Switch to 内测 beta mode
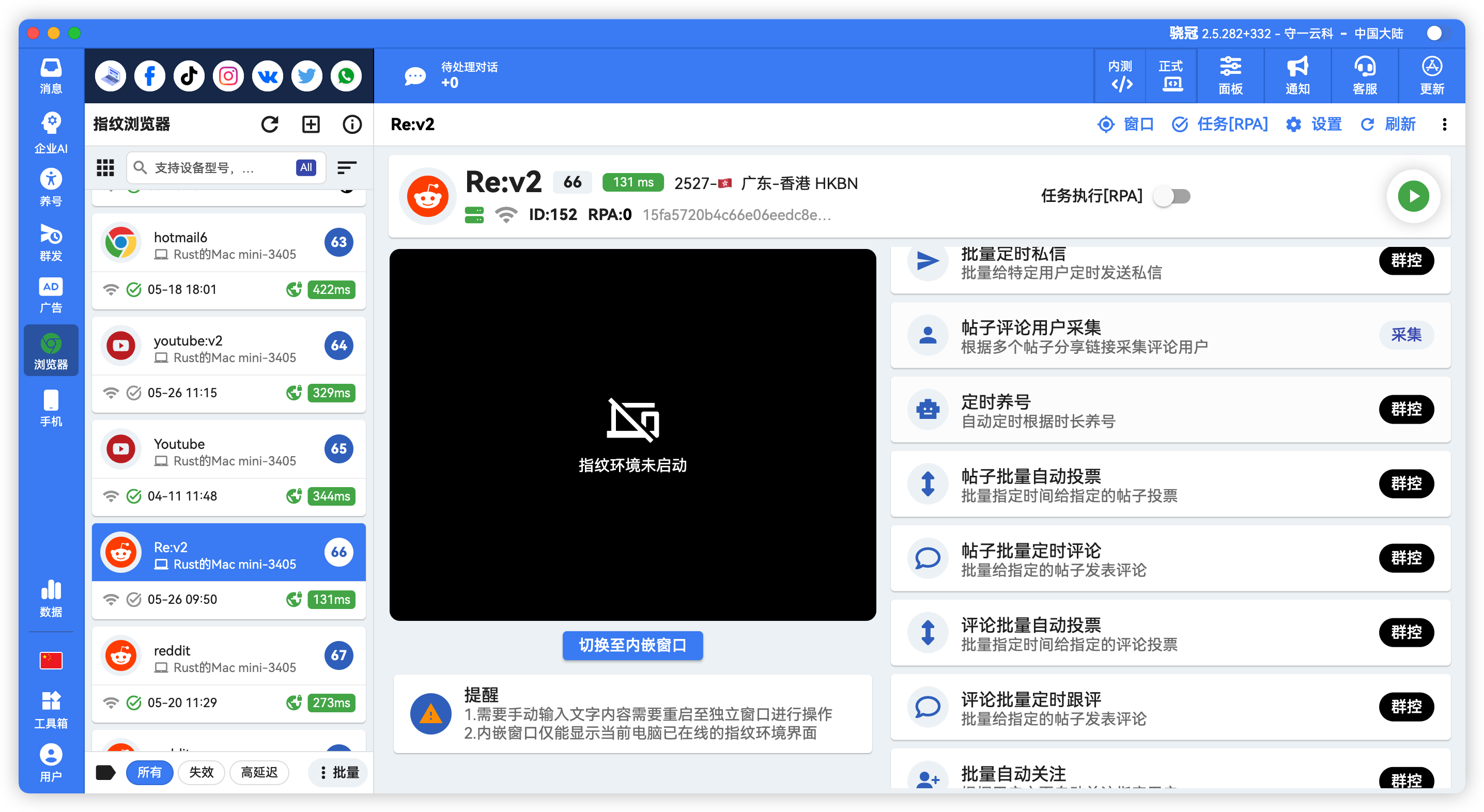The width and height of the screenshot is (1484, 812). point(1120,76)
